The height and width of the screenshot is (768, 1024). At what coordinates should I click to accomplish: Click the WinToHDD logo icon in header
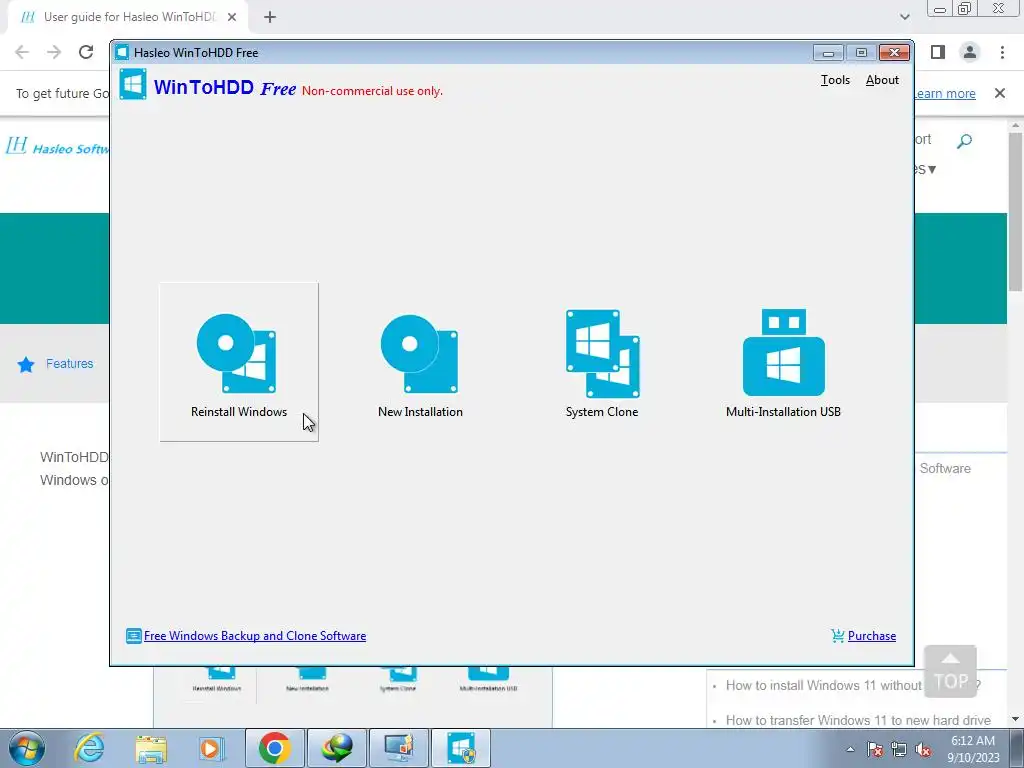point(133,86)
